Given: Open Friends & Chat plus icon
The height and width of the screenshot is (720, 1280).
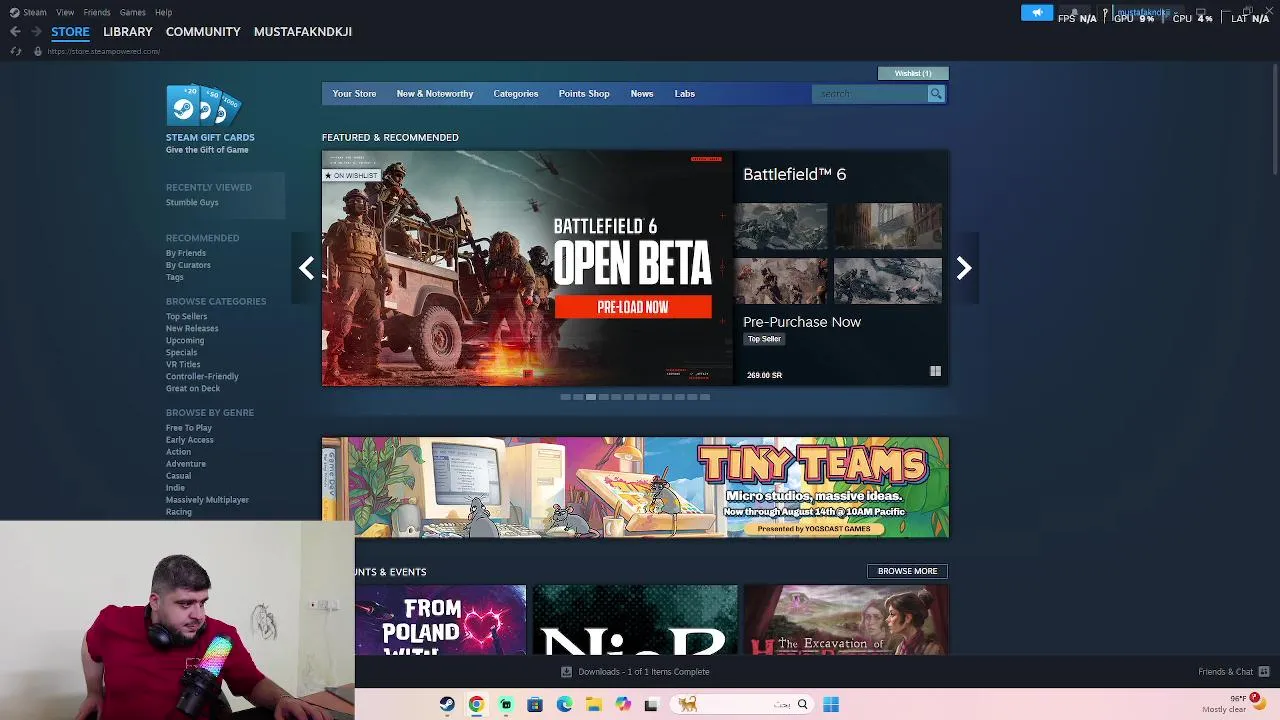Looking at the screenshot, I should 1264,672.
